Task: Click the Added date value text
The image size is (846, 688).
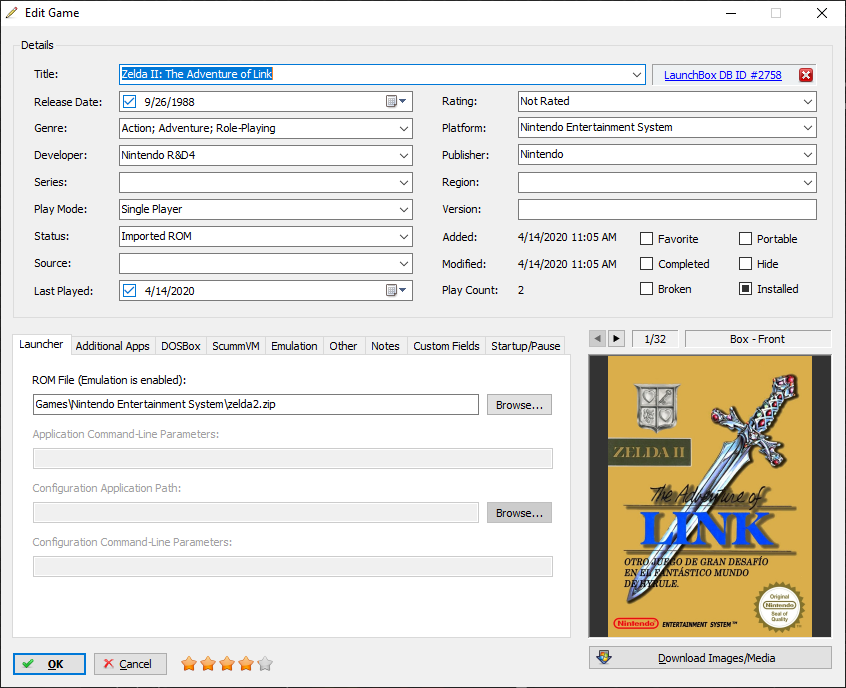Action: coord(567,237)
